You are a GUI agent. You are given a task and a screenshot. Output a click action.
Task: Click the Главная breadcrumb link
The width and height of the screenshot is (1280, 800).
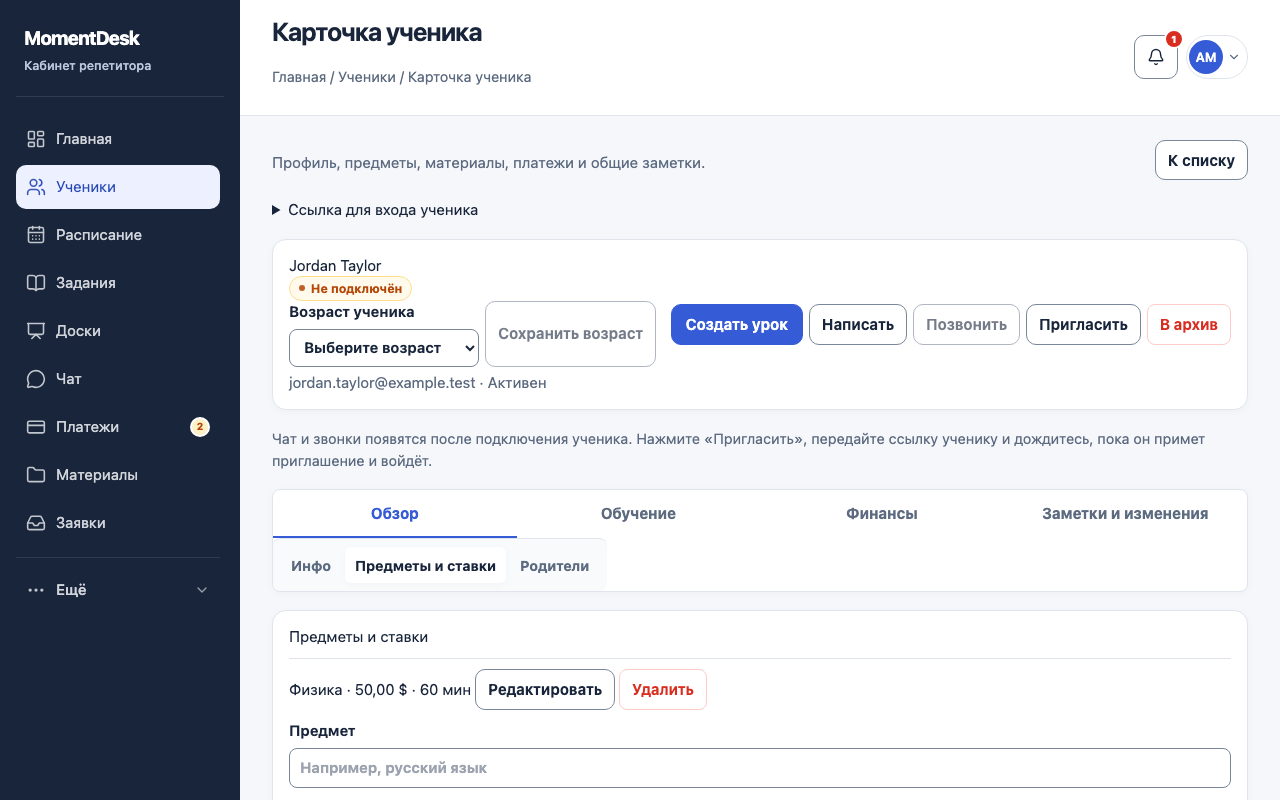(x=299, y=77)
